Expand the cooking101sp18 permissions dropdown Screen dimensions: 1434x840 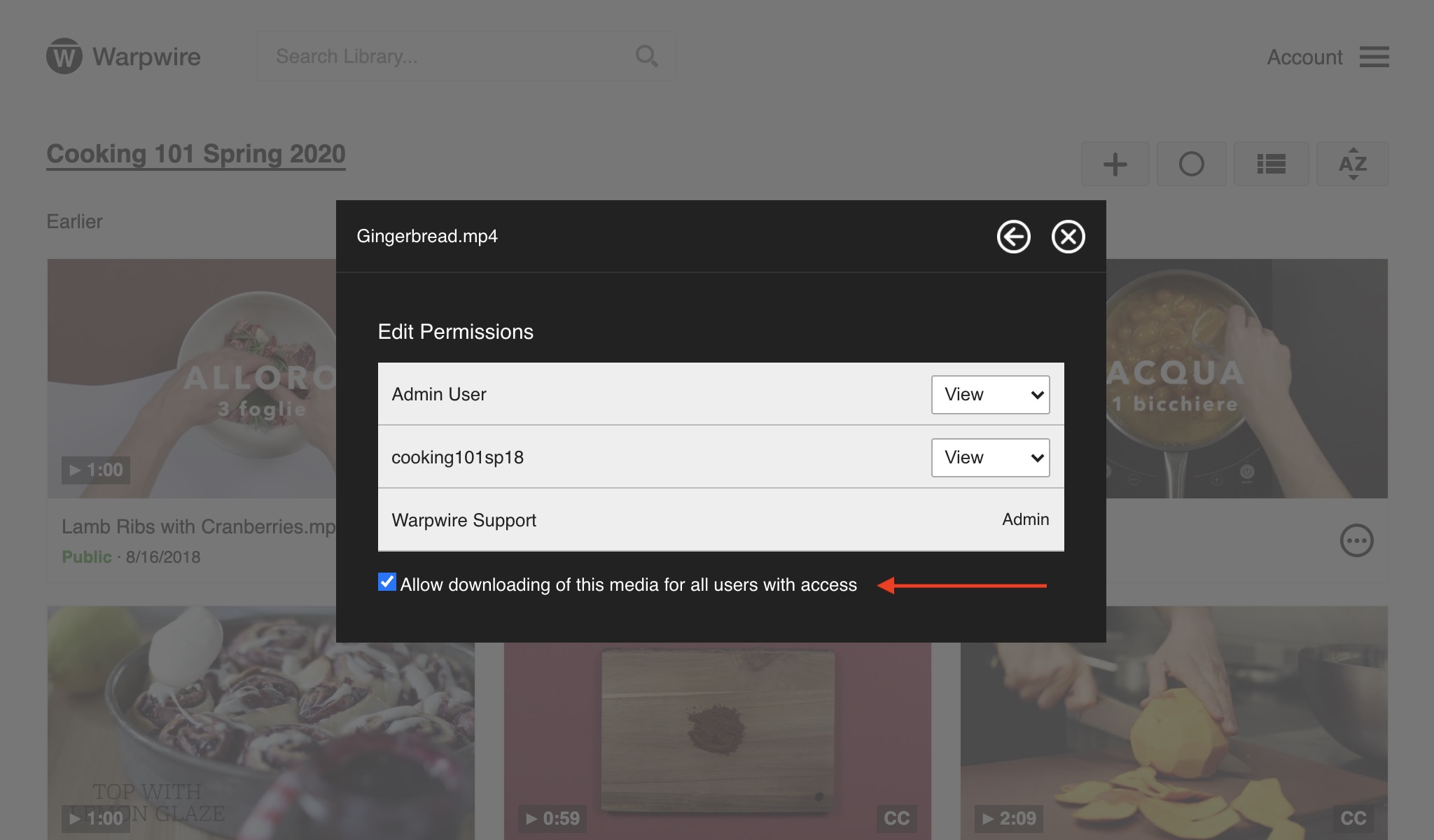(x=990, y=457)
